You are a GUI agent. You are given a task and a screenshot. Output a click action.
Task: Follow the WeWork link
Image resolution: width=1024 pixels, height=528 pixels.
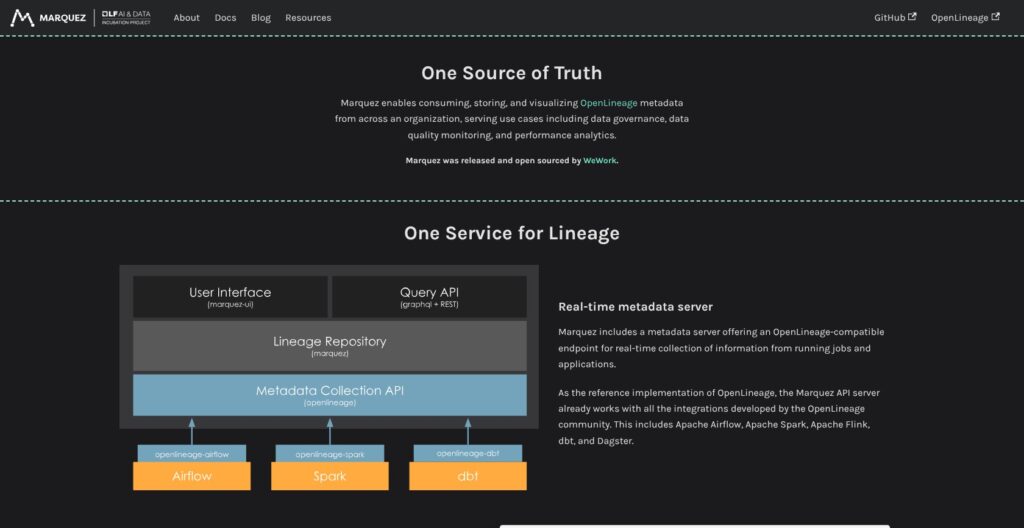(x=600, y=160)
